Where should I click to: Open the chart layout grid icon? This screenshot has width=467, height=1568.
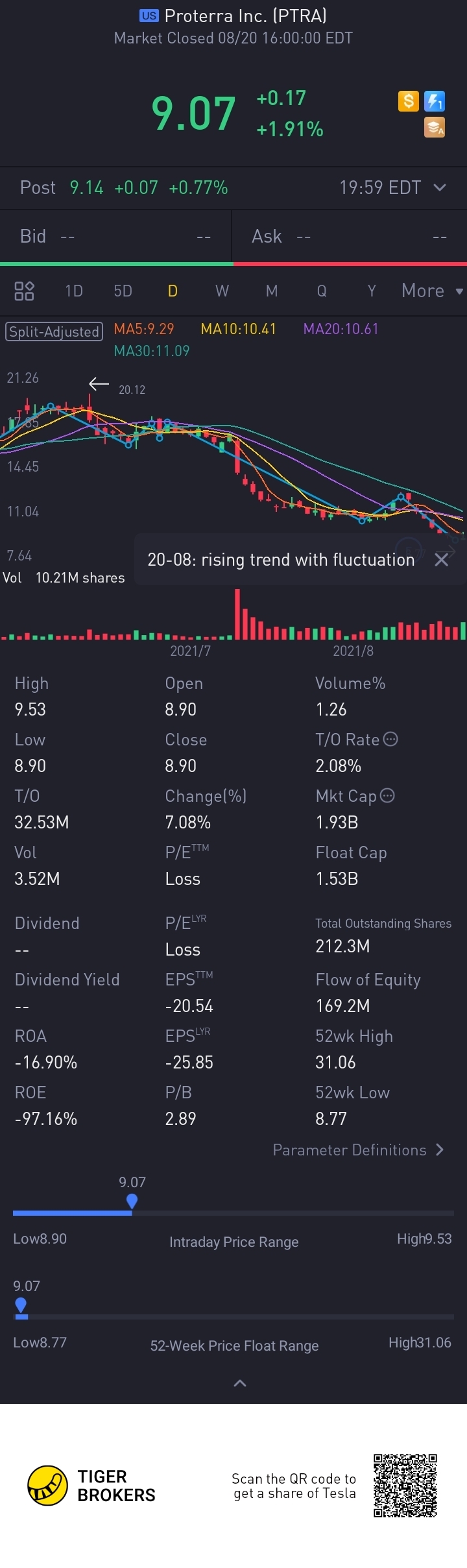click(x=24, y=291)
